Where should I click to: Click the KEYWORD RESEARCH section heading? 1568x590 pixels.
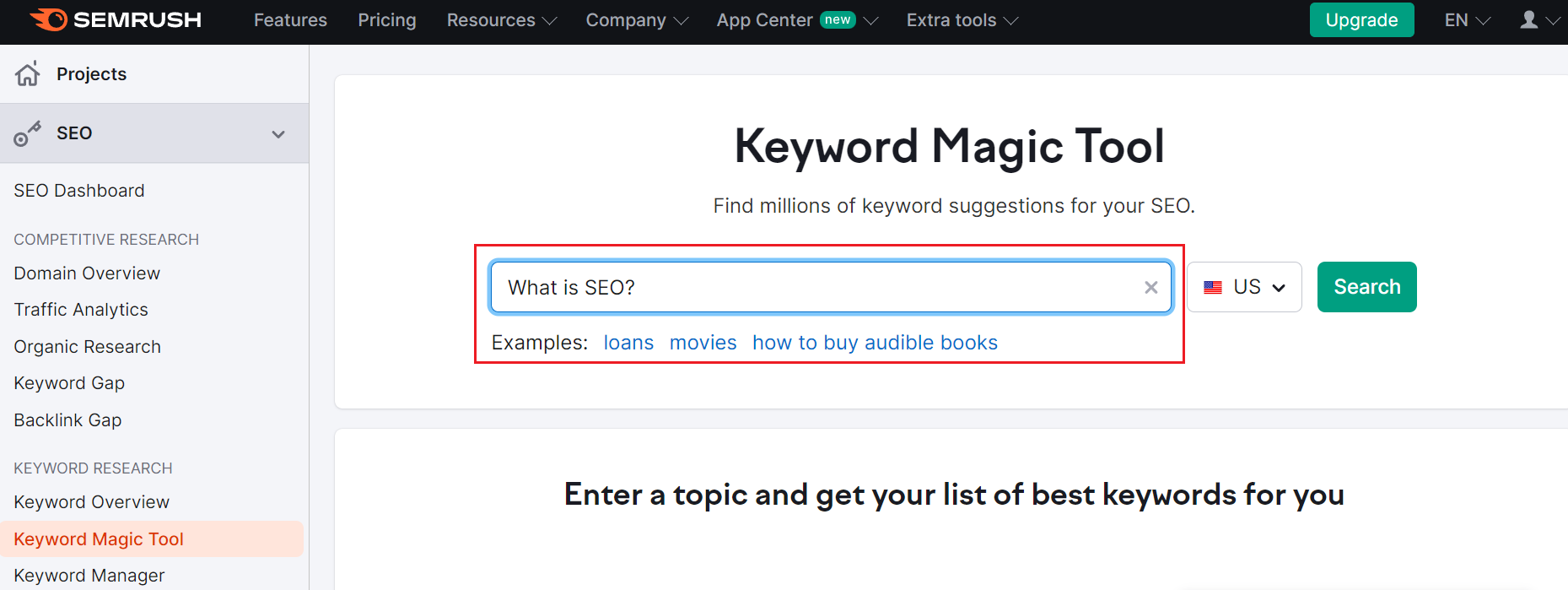(93, 468)
